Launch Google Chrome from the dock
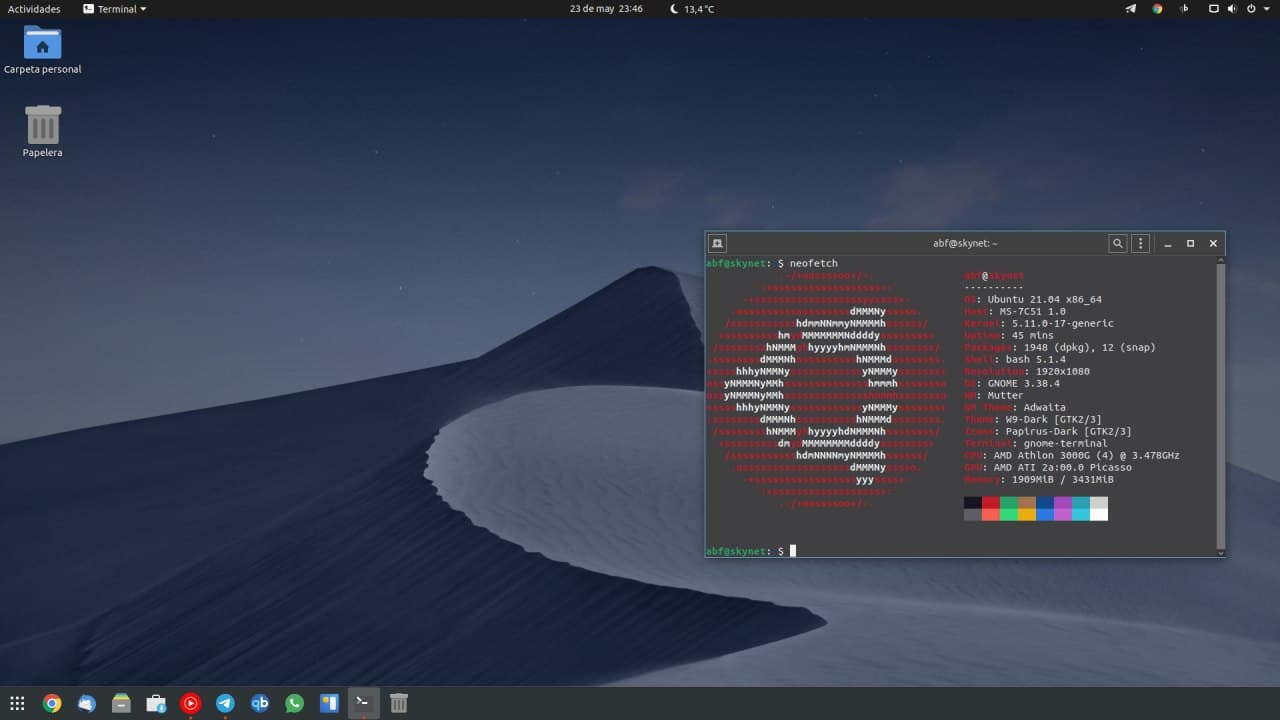This screenshot has height=720, width=1280. (x=52, y=703)
